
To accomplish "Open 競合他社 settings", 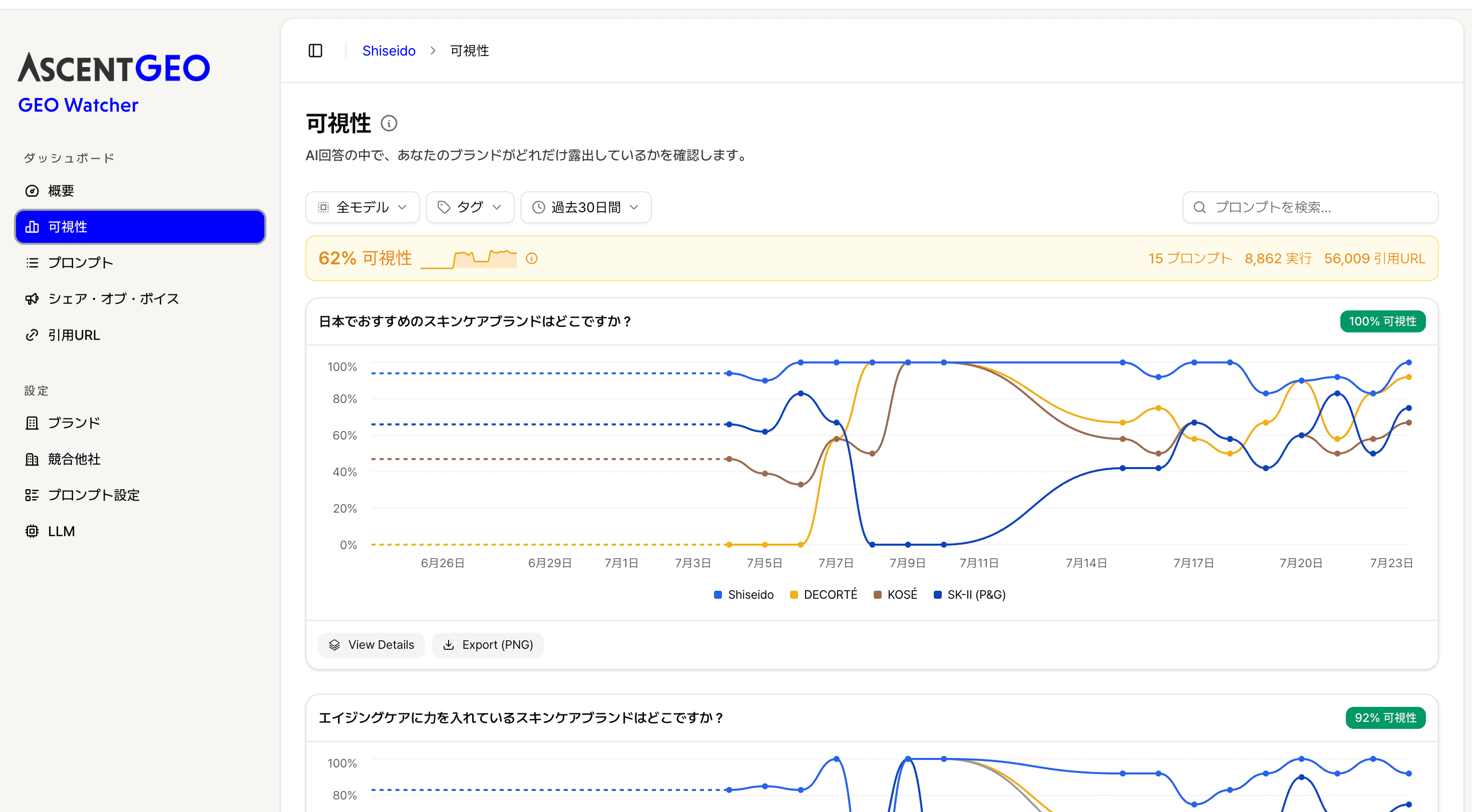I will (140, 460).
